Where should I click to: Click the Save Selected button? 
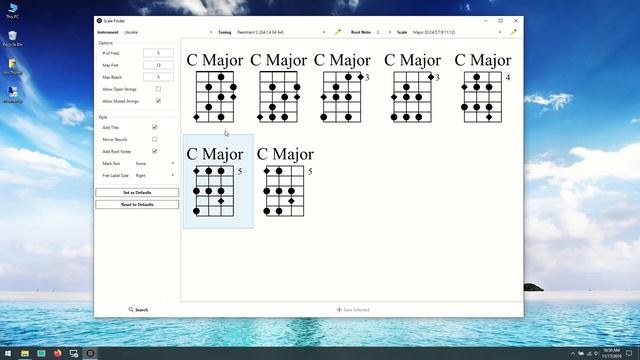[353, 310]
